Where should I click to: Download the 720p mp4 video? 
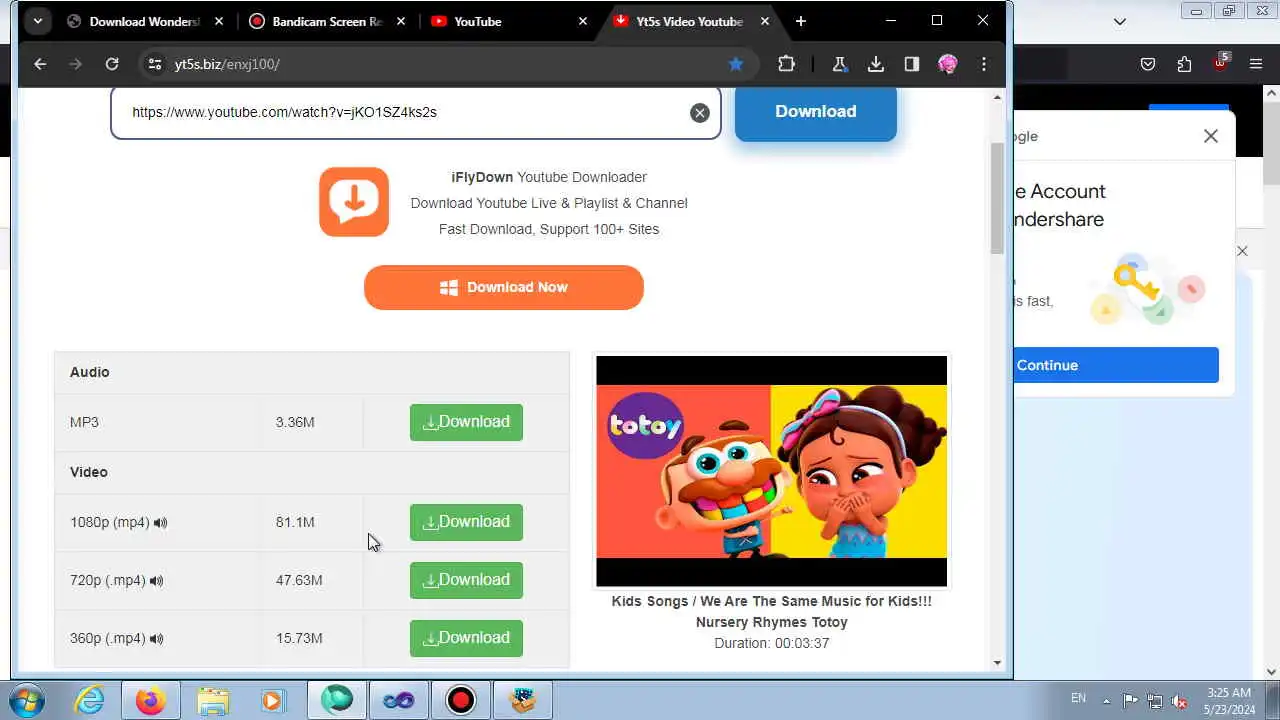coord(466,580)
